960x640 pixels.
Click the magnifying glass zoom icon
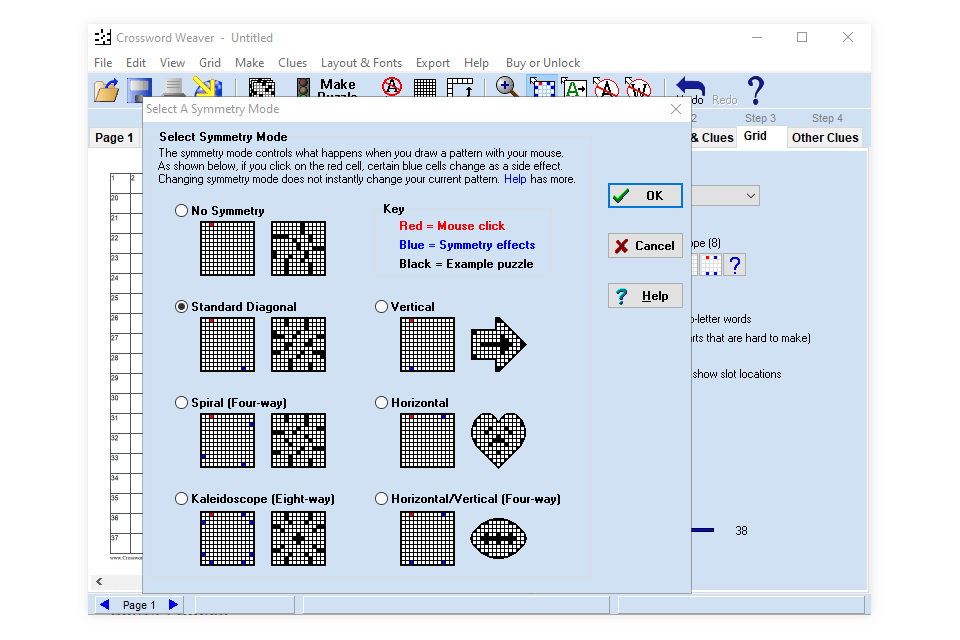508,87
